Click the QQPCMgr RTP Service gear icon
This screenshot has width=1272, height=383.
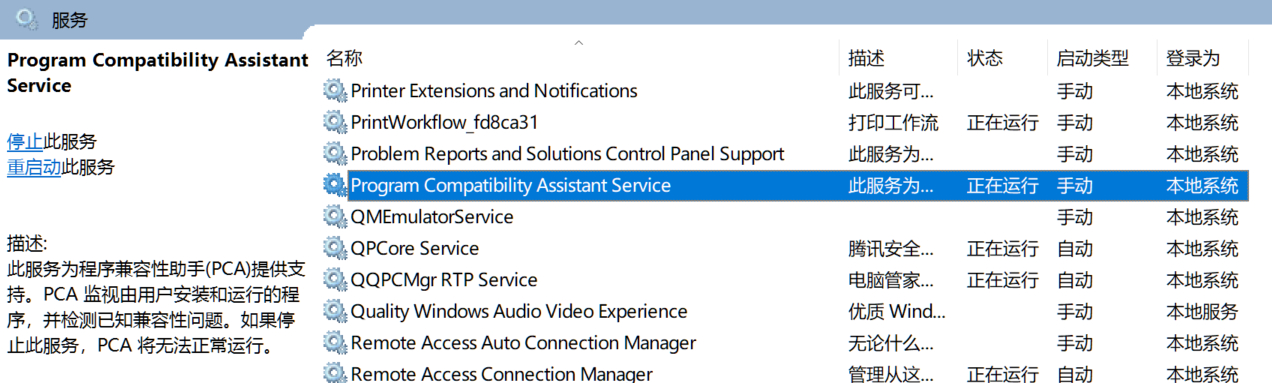[x=334, y=280]
